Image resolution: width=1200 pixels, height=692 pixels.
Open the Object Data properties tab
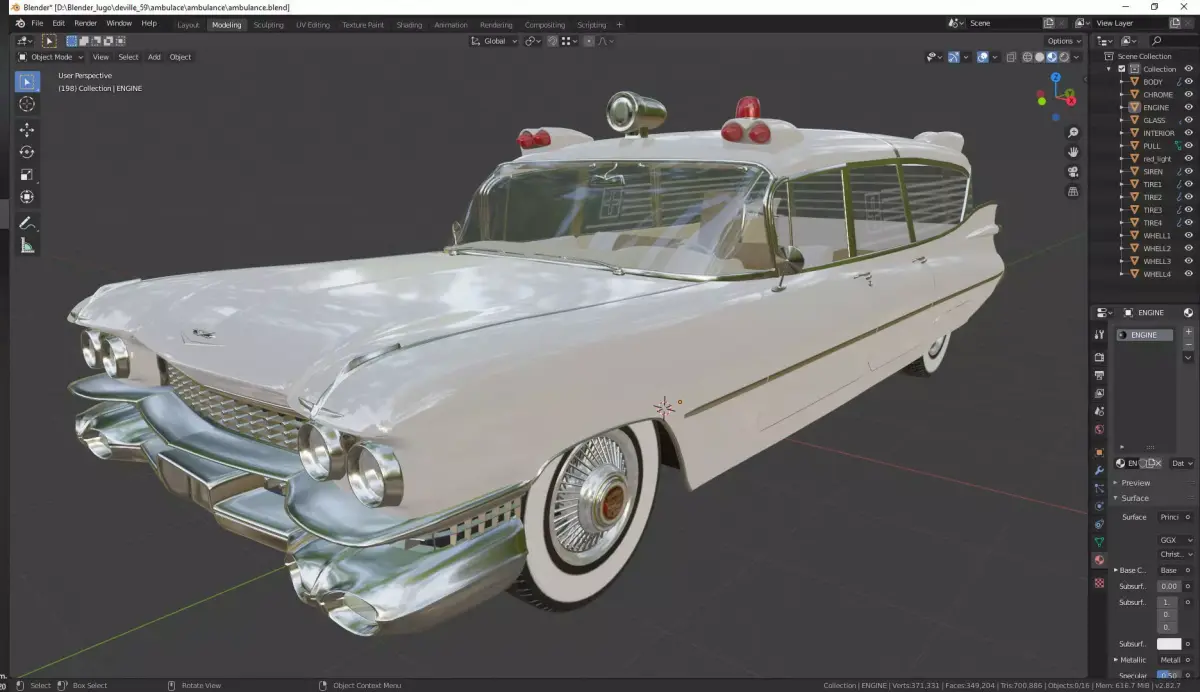point(1099,542)
